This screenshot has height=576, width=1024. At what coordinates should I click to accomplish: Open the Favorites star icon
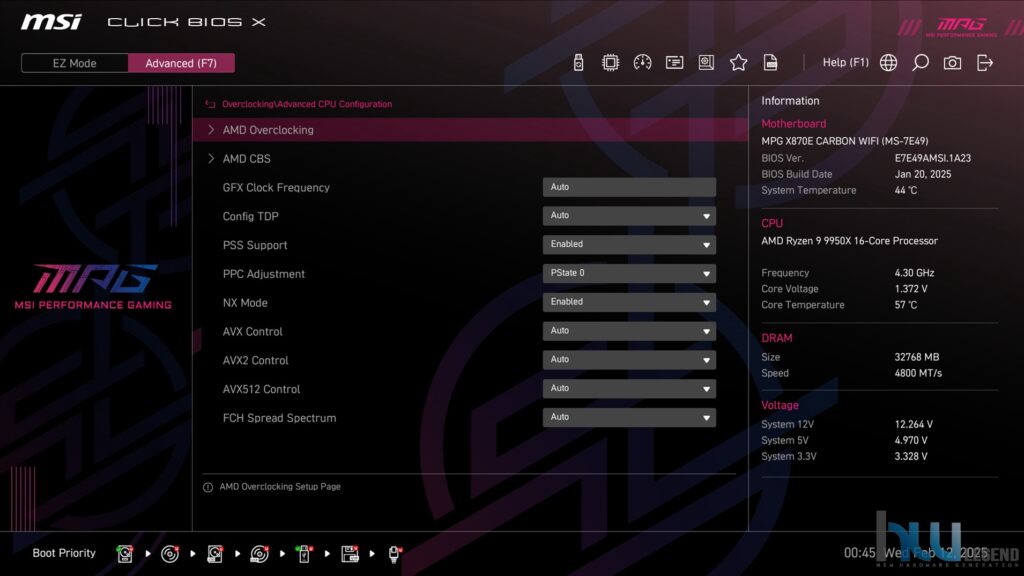click(738, 63)
